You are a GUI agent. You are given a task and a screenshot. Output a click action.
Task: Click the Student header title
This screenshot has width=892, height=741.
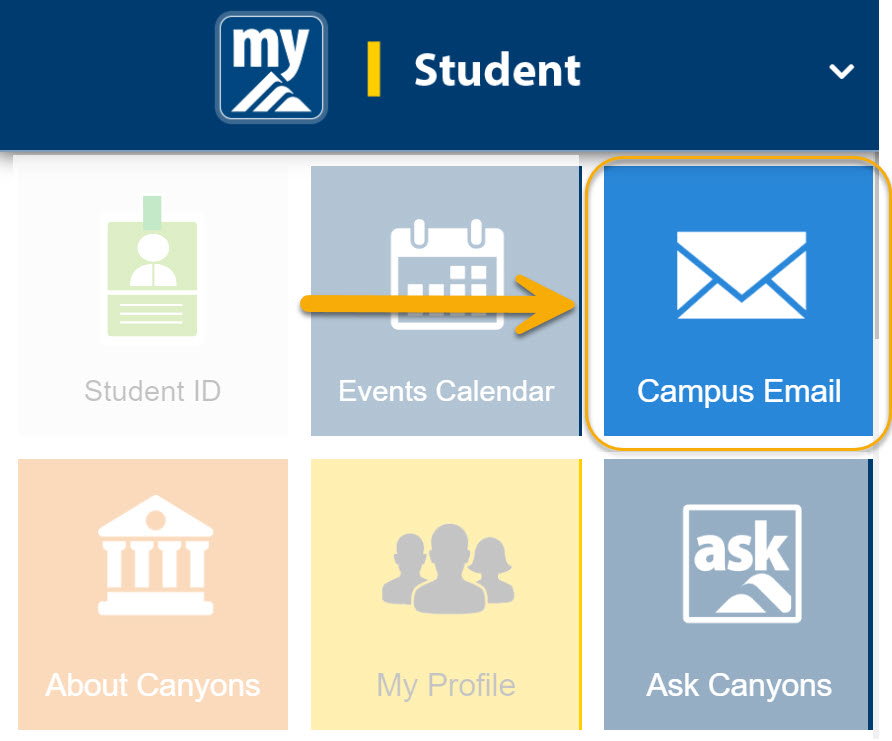tap(497, 71)
